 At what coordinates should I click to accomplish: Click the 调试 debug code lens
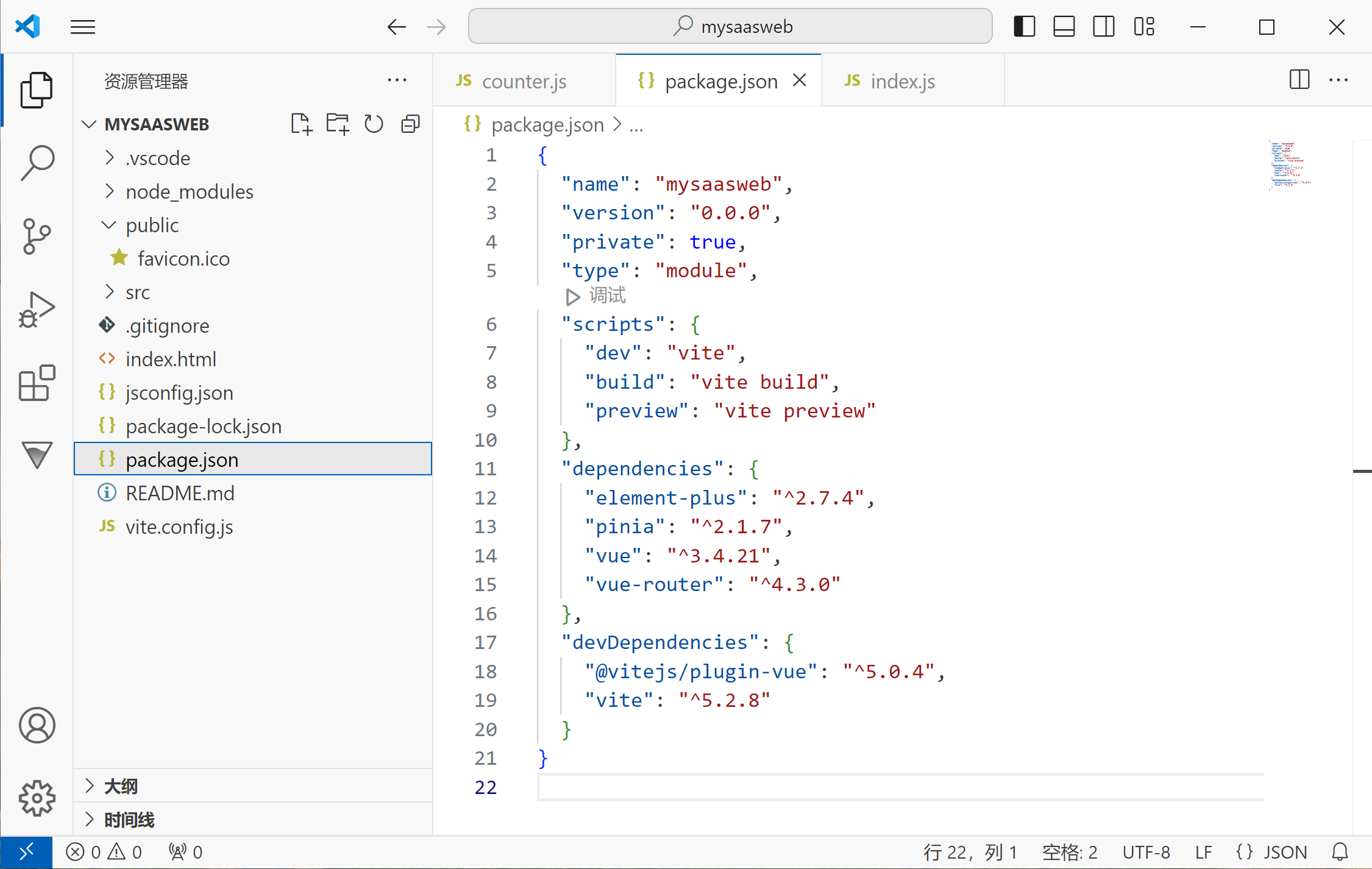[606, 296]
